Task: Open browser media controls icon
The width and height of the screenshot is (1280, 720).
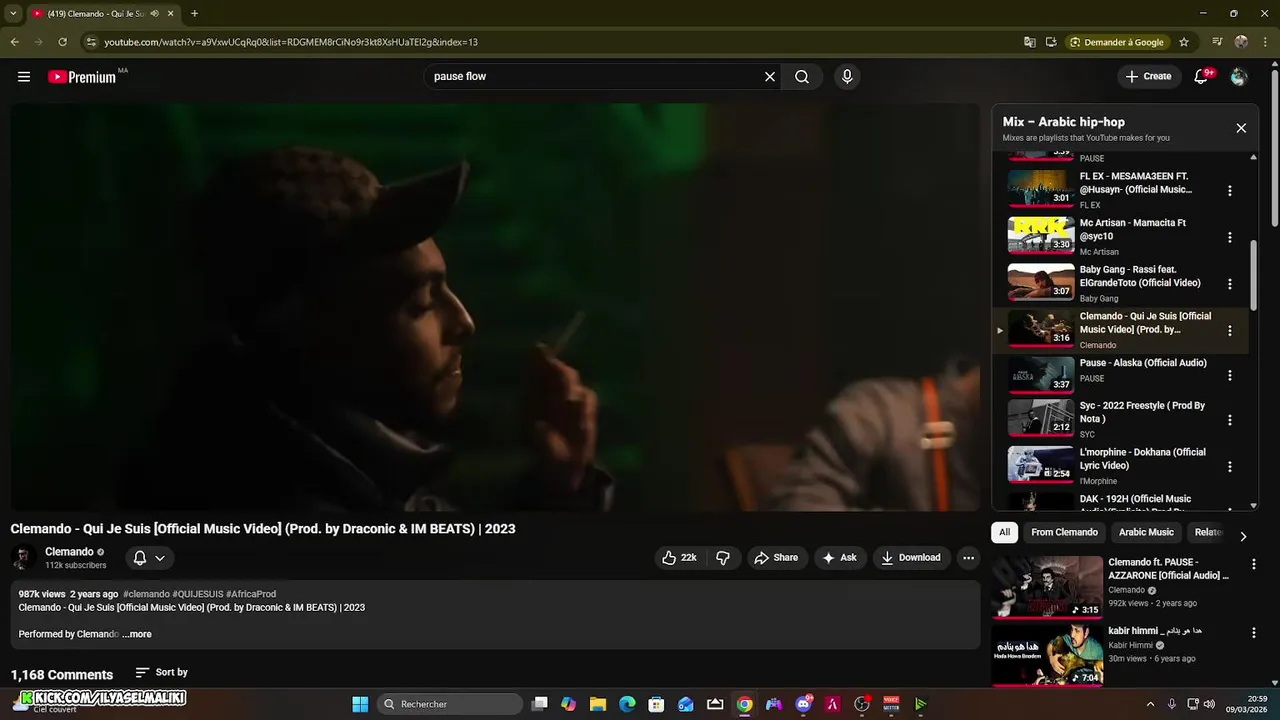Action: [x=1217, y=42]
